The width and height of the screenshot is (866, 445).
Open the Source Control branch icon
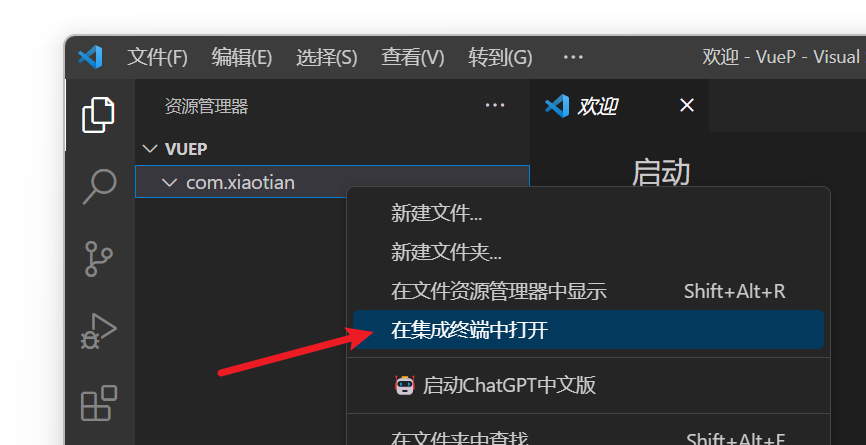coord(99,259)
